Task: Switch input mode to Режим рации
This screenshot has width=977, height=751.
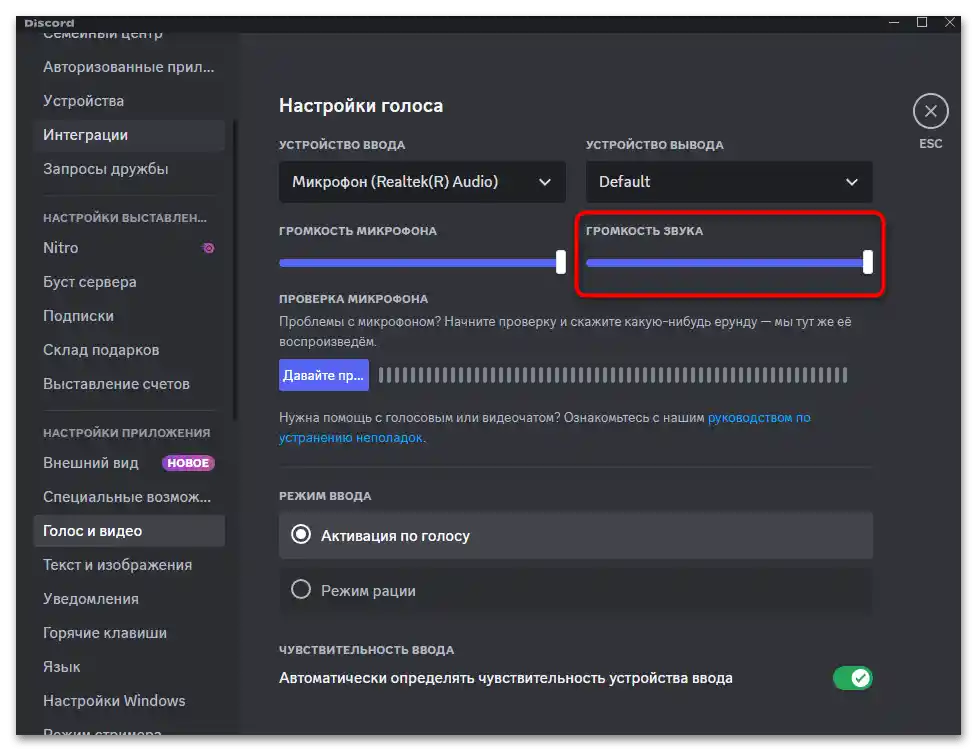Action: [301, 590]
